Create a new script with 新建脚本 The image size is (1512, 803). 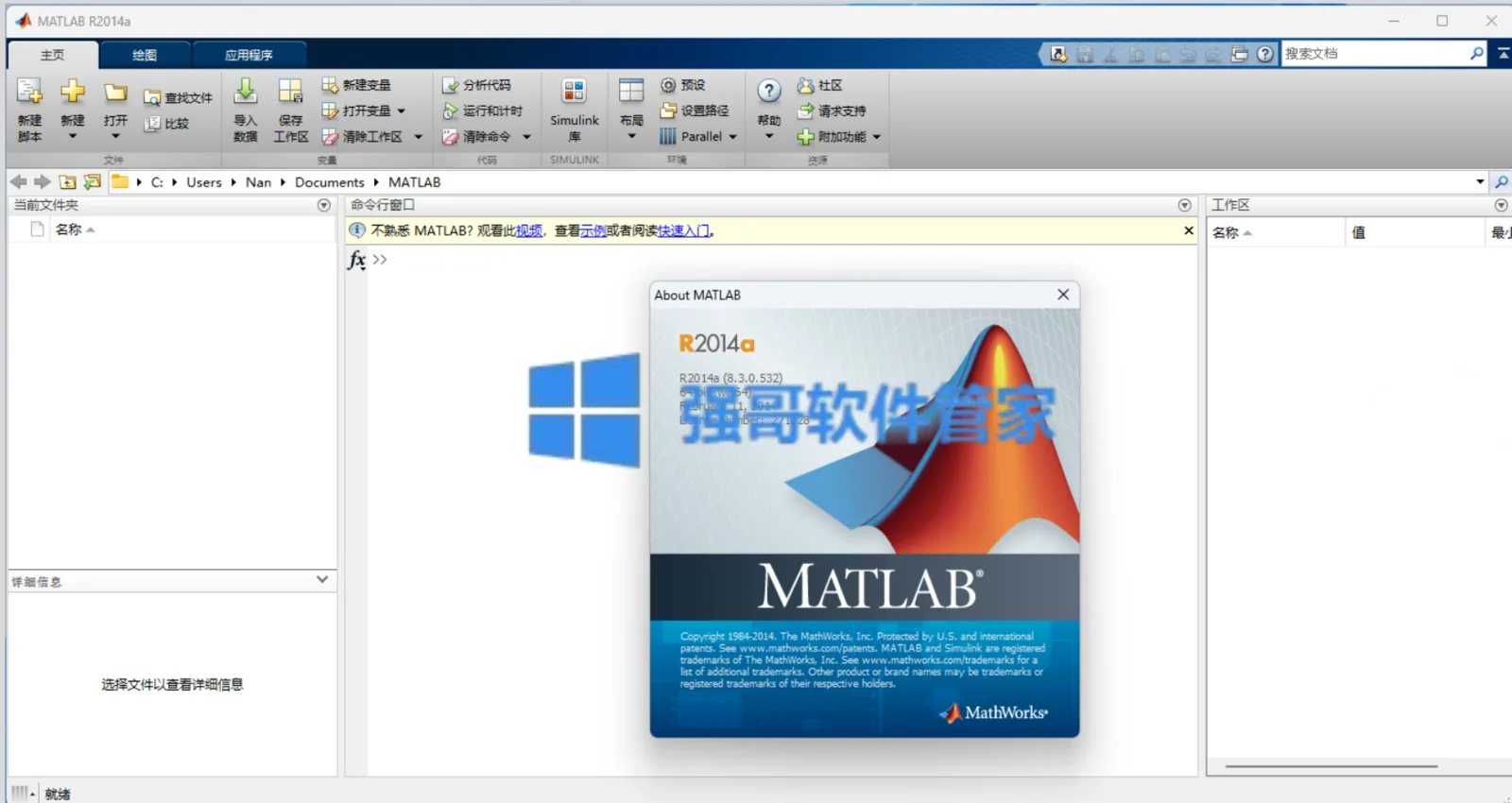click(x=29, y=110)
